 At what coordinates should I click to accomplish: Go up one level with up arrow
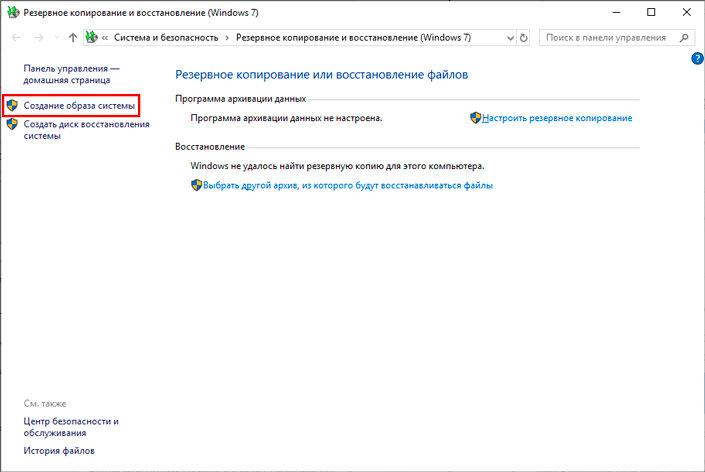73,38
